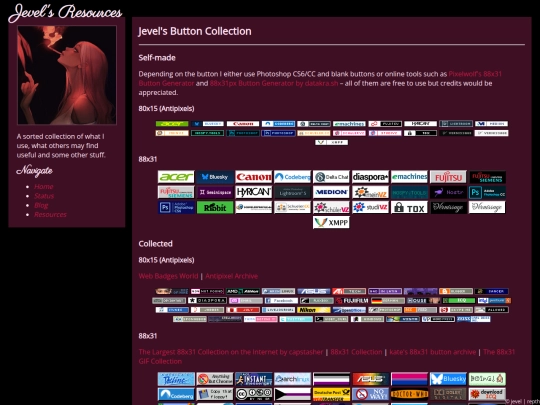This screenshot has width=540, height=405.
Task: Click the Dolby Digital button
Action: point(448,394)
